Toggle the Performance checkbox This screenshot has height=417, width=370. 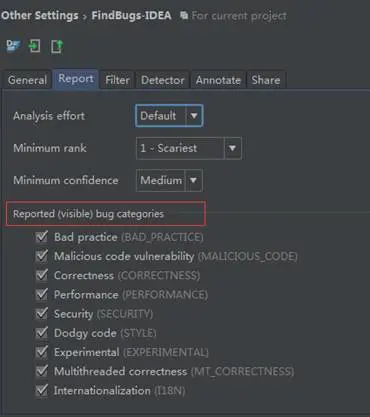(42, 294)
